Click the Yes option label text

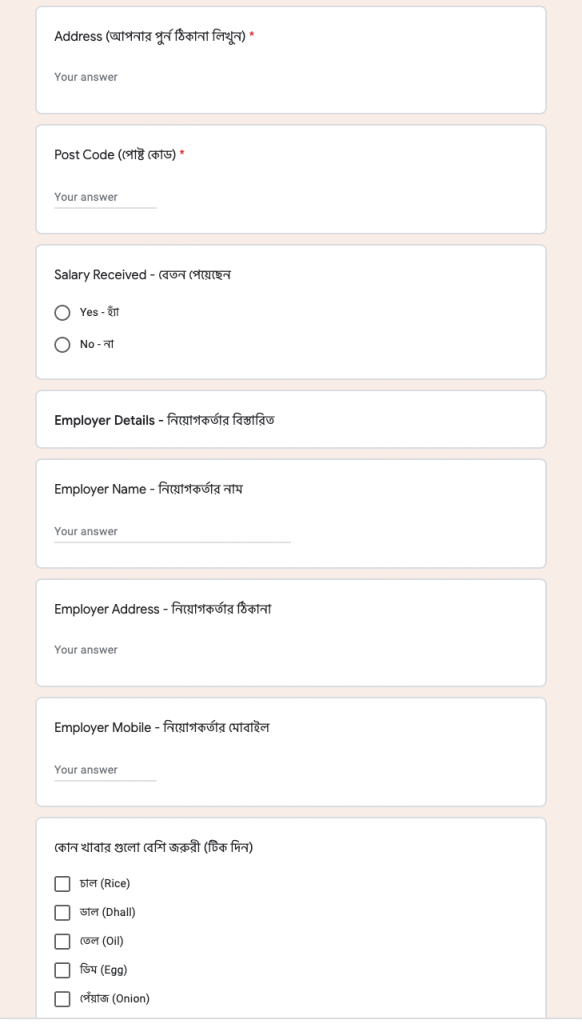pos(99,312)
